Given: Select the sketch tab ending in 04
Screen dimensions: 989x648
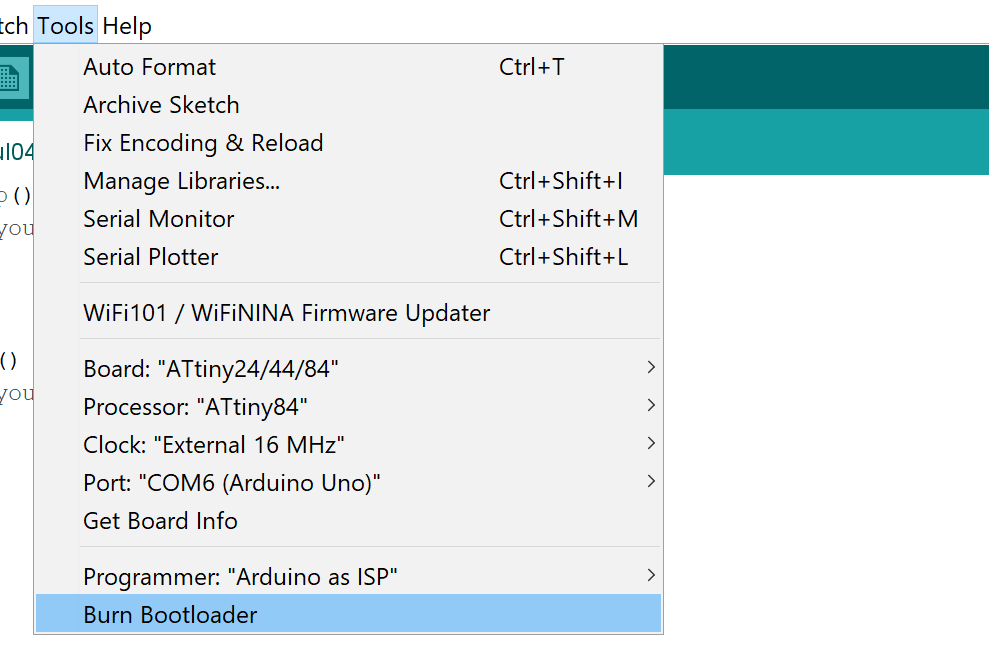Looking at the screenshot, I should coord(16,152).
